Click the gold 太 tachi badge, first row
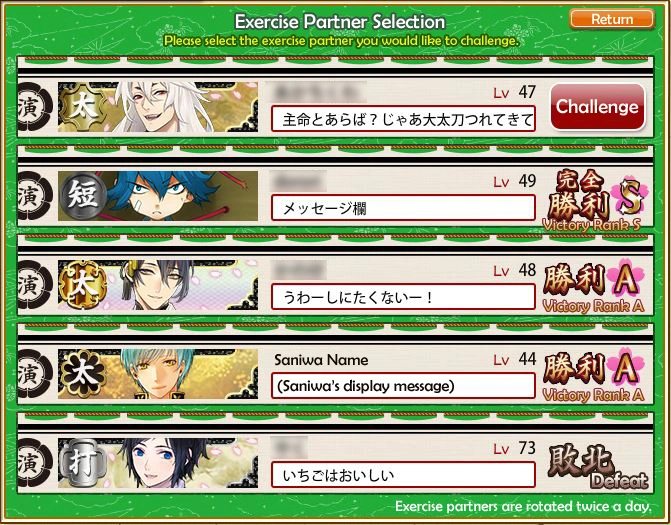 pos(82,107)
